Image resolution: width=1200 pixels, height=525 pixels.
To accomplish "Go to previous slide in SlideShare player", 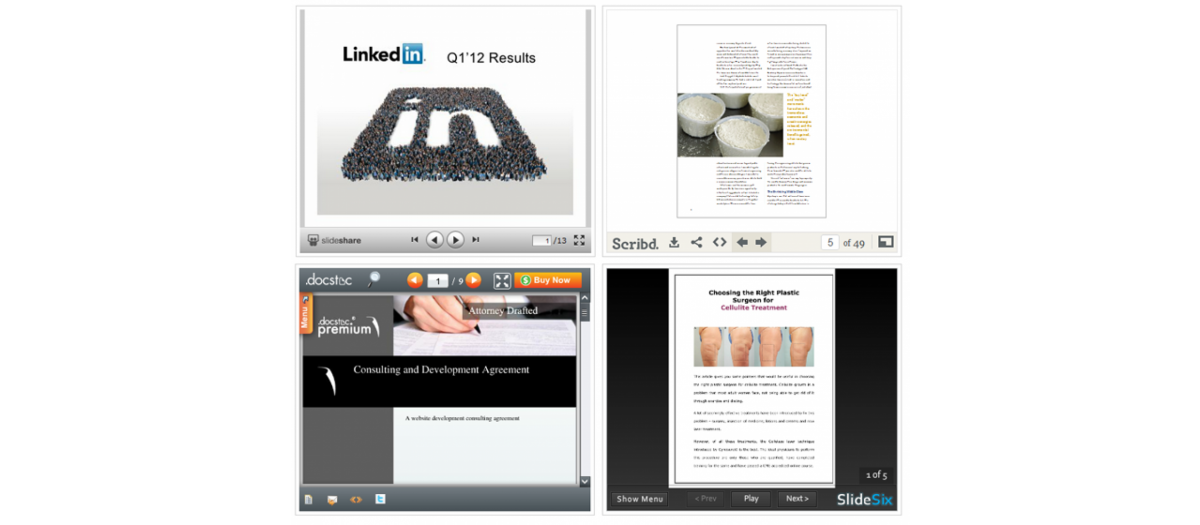I will point(434,240).
